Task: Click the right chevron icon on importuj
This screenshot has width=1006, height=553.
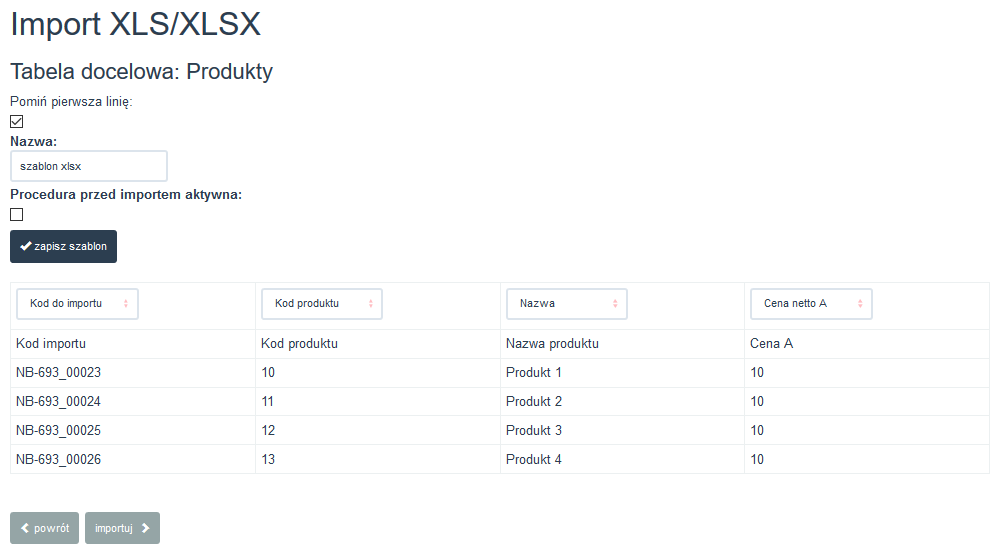Action: (x=146, y=528)
